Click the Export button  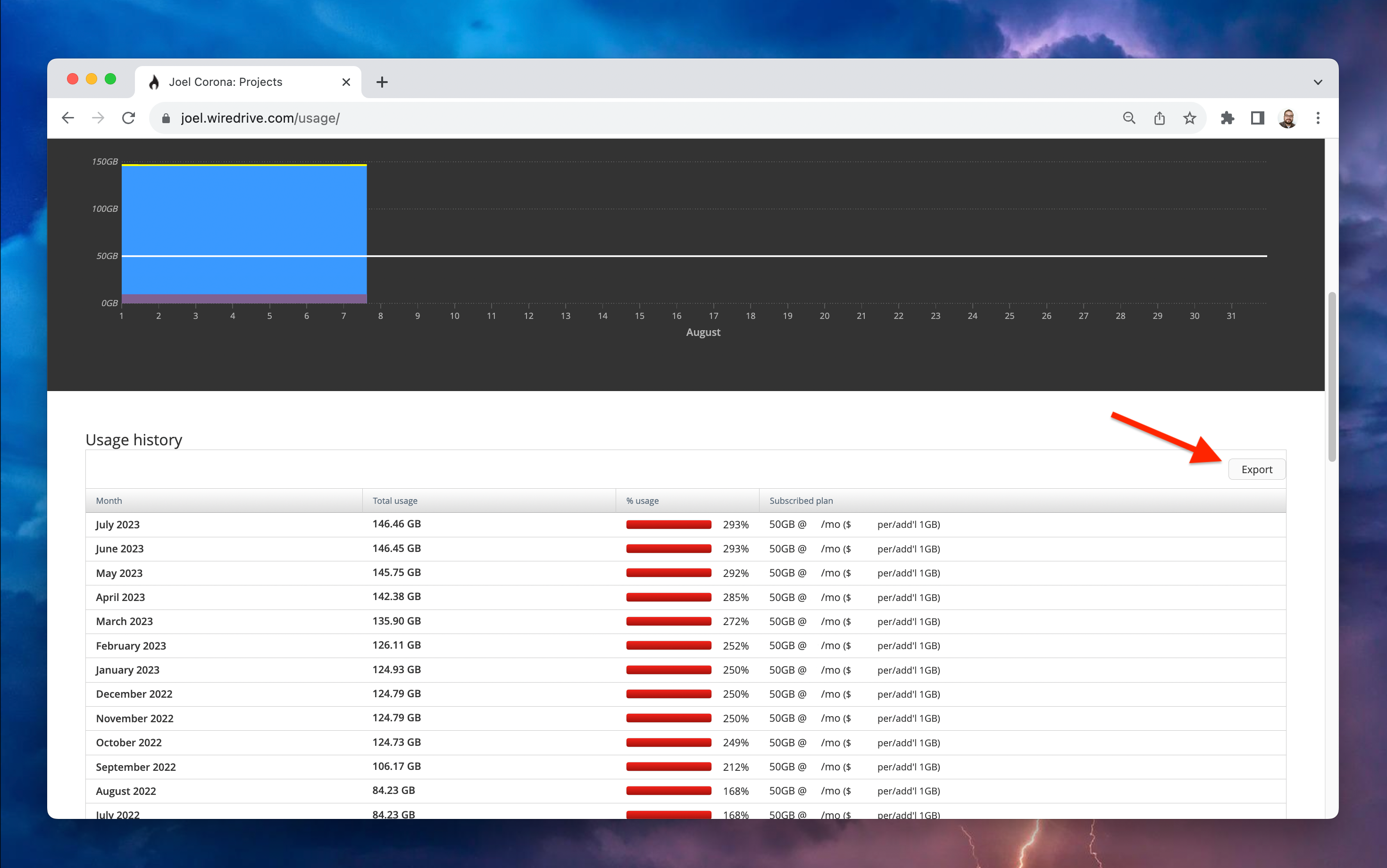click(1257, 469)
